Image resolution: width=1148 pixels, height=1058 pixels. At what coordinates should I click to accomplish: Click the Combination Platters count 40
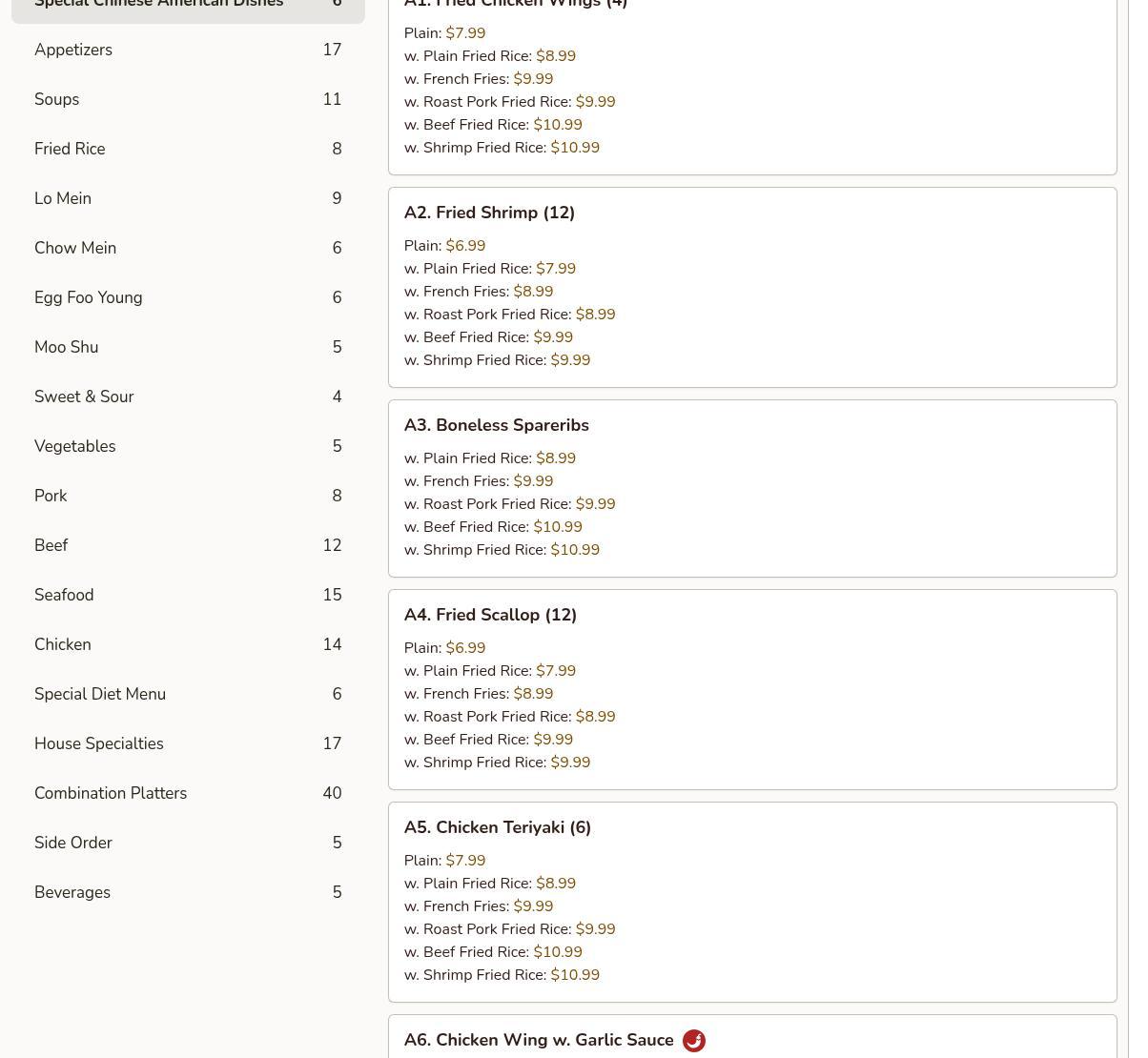pyautogui.click(x=332, y=793)
